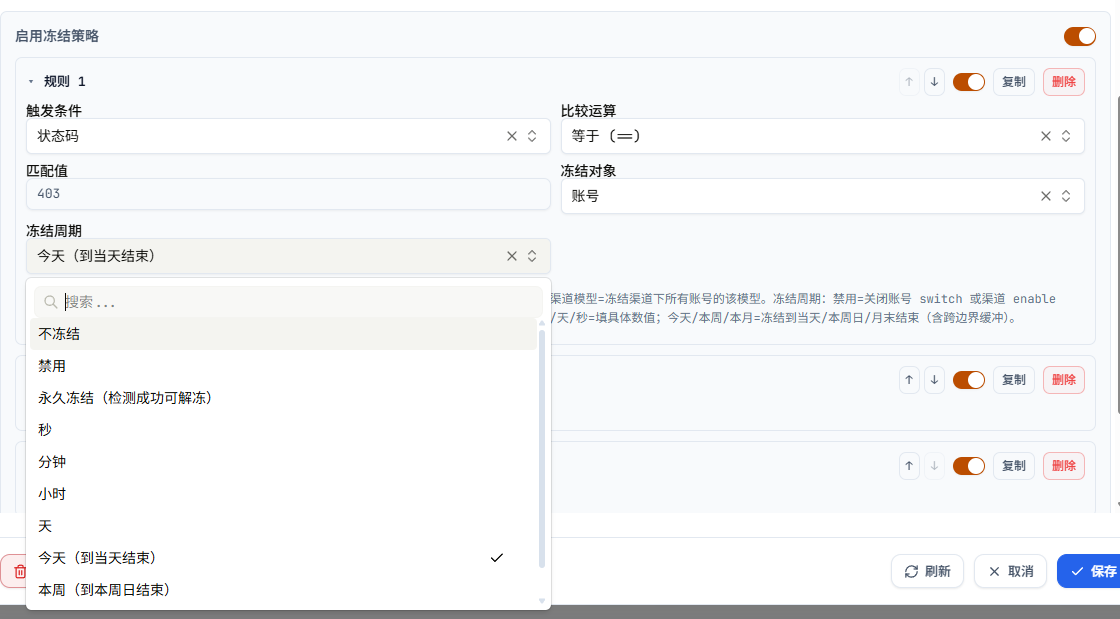This screenshot has width=1120, height=619.
Task: Click the 匹配值 input field
Action: tap(288, 194)
